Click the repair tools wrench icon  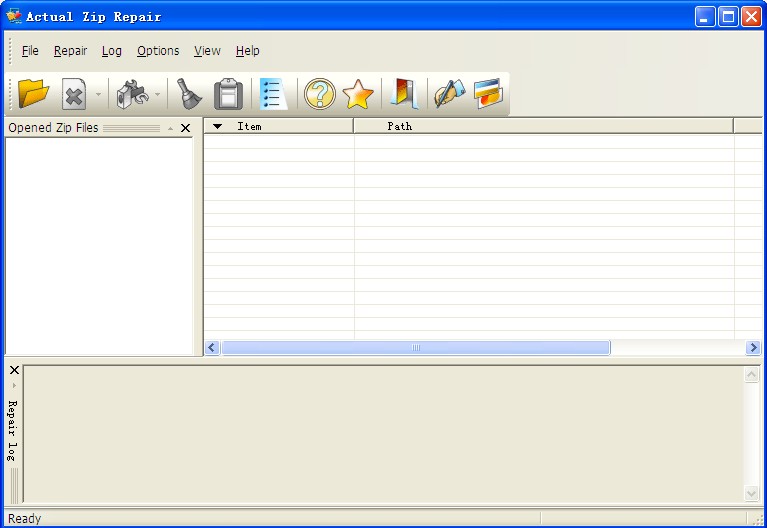[131, 94]
